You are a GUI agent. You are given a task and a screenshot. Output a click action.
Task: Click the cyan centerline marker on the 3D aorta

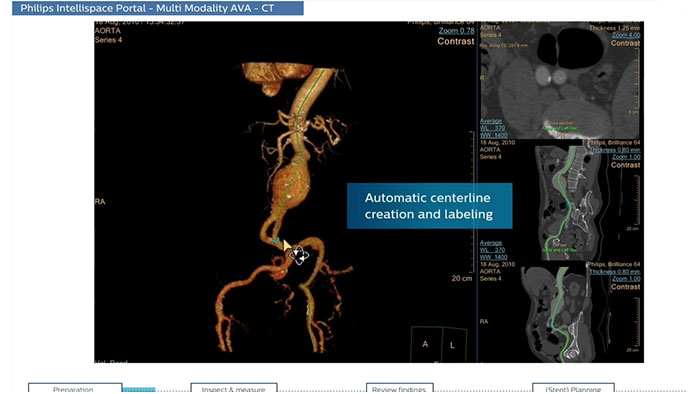276,240
